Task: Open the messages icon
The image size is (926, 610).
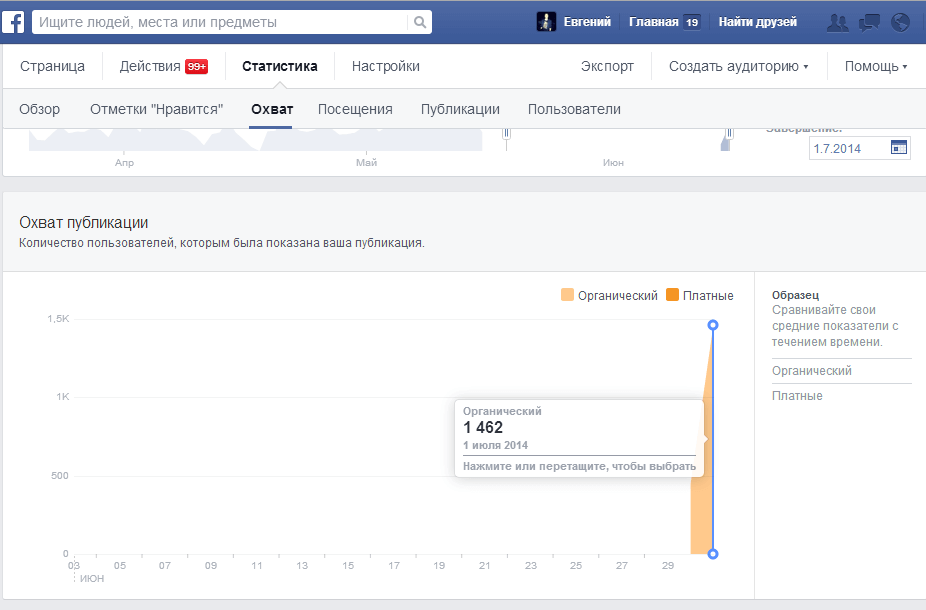Action: point(869,22)
